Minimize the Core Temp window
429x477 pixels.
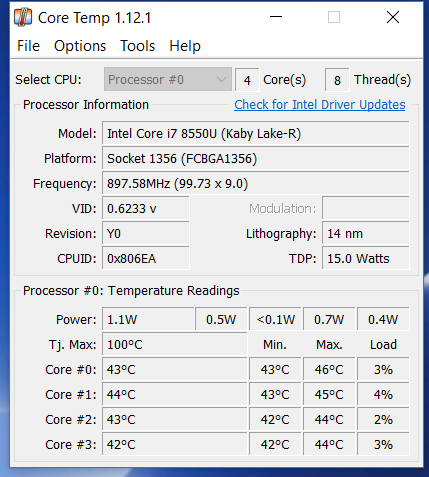[276, 17]
